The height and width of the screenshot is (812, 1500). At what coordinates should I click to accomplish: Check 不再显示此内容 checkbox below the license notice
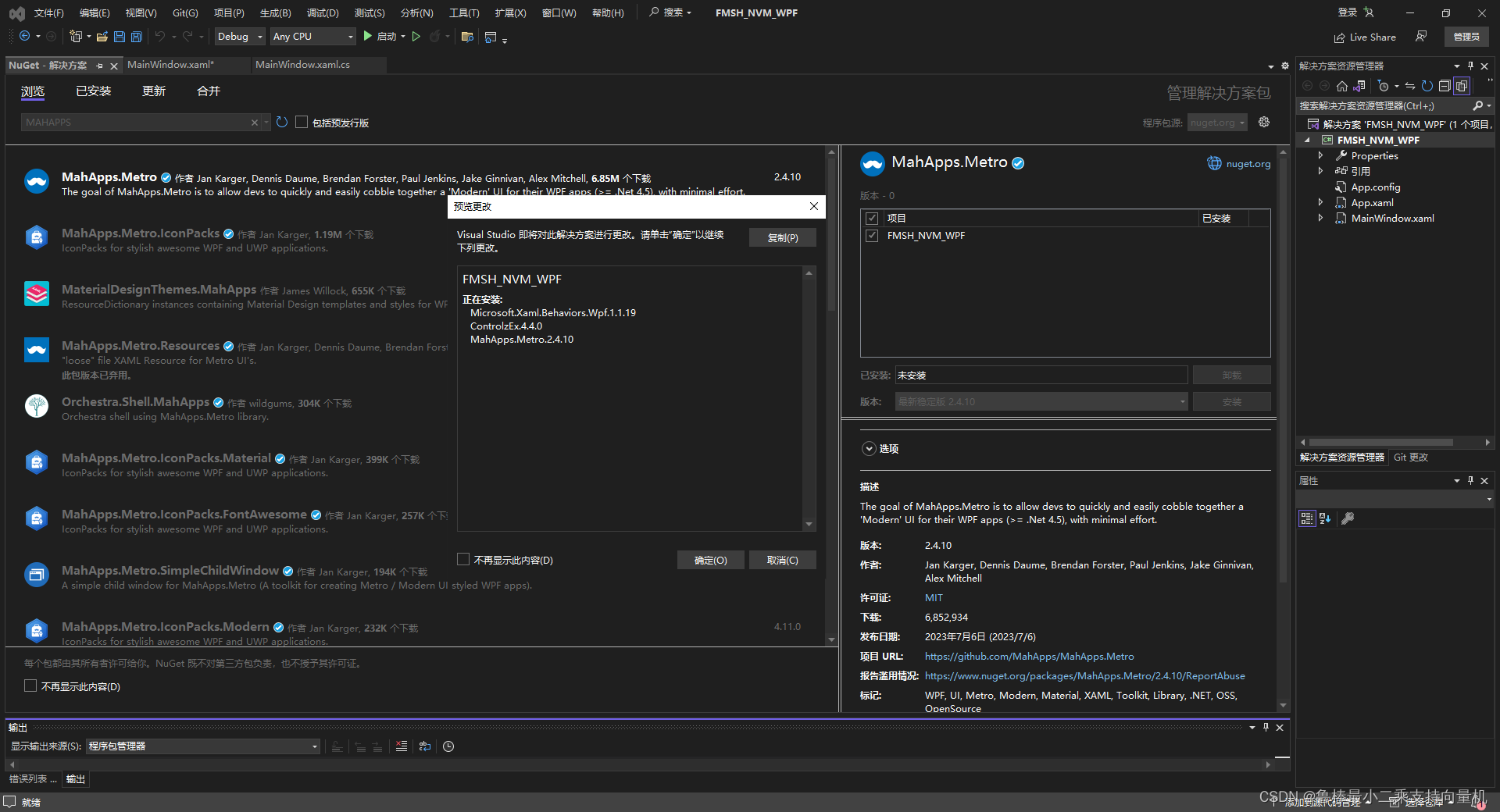click(x=30, y=686)
